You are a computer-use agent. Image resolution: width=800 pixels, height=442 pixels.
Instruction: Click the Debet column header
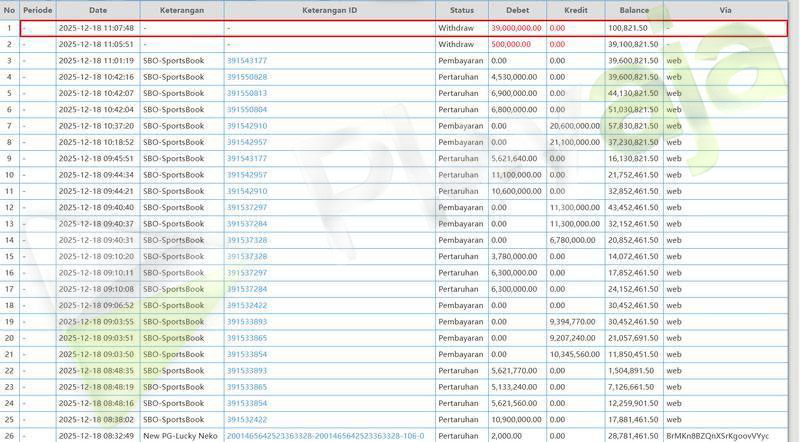tap(517, 10)
